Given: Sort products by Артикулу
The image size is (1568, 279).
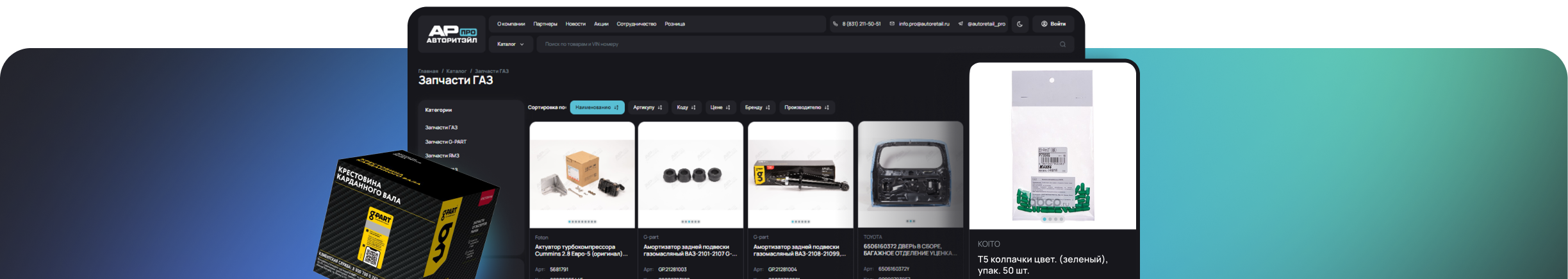Looking at the screenshot, I should coord(647,108).
